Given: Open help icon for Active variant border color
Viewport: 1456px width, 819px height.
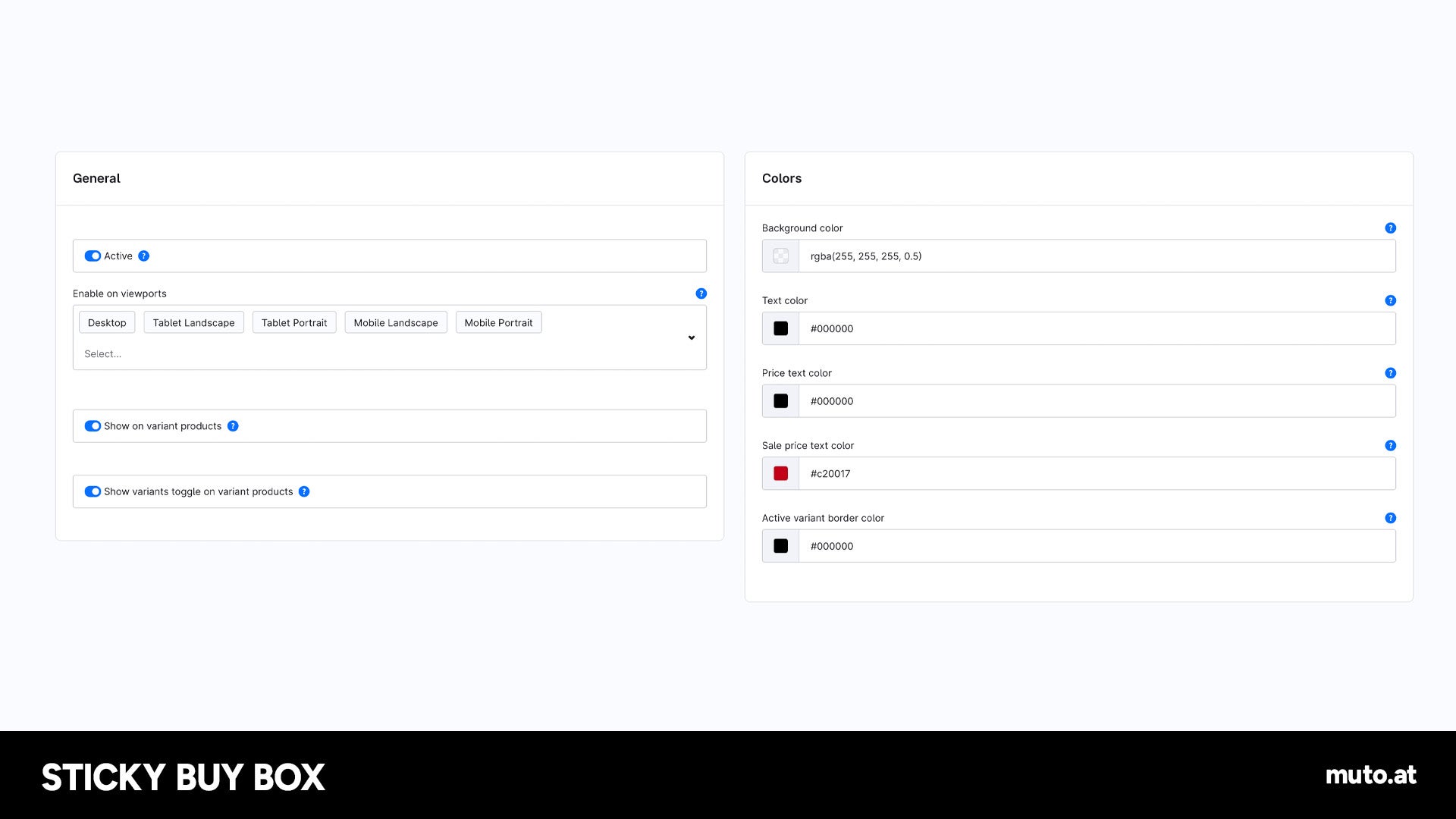Looking at the screenshot, I should click(x=1390, y=518).
